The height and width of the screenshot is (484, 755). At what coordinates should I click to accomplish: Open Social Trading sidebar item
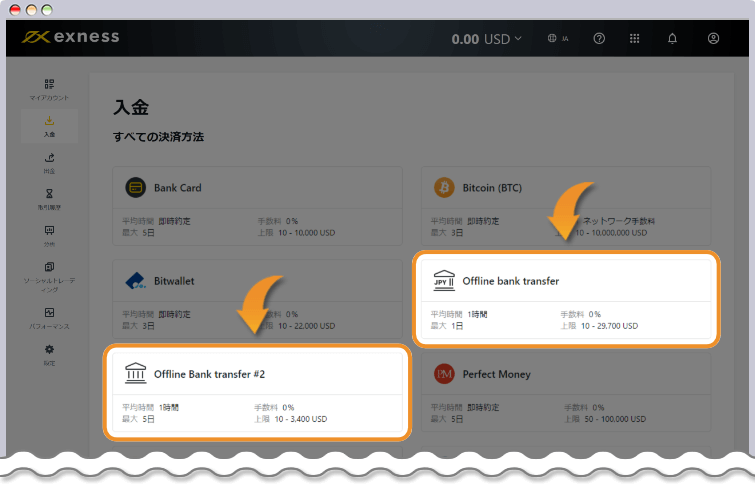pyautogui.click(x=49, y=277)
